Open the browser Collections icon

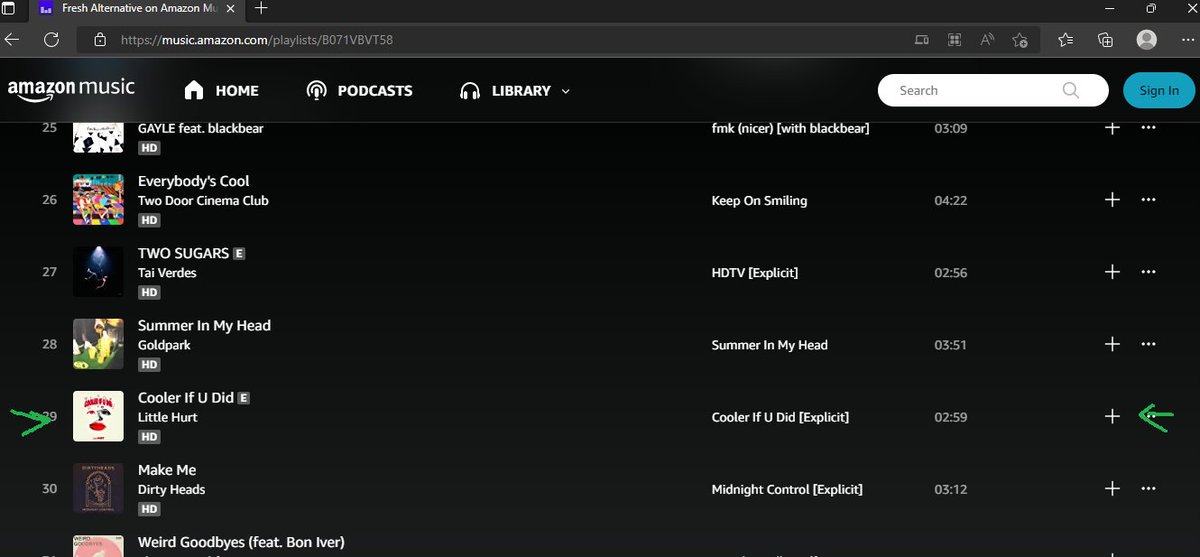1105,40
